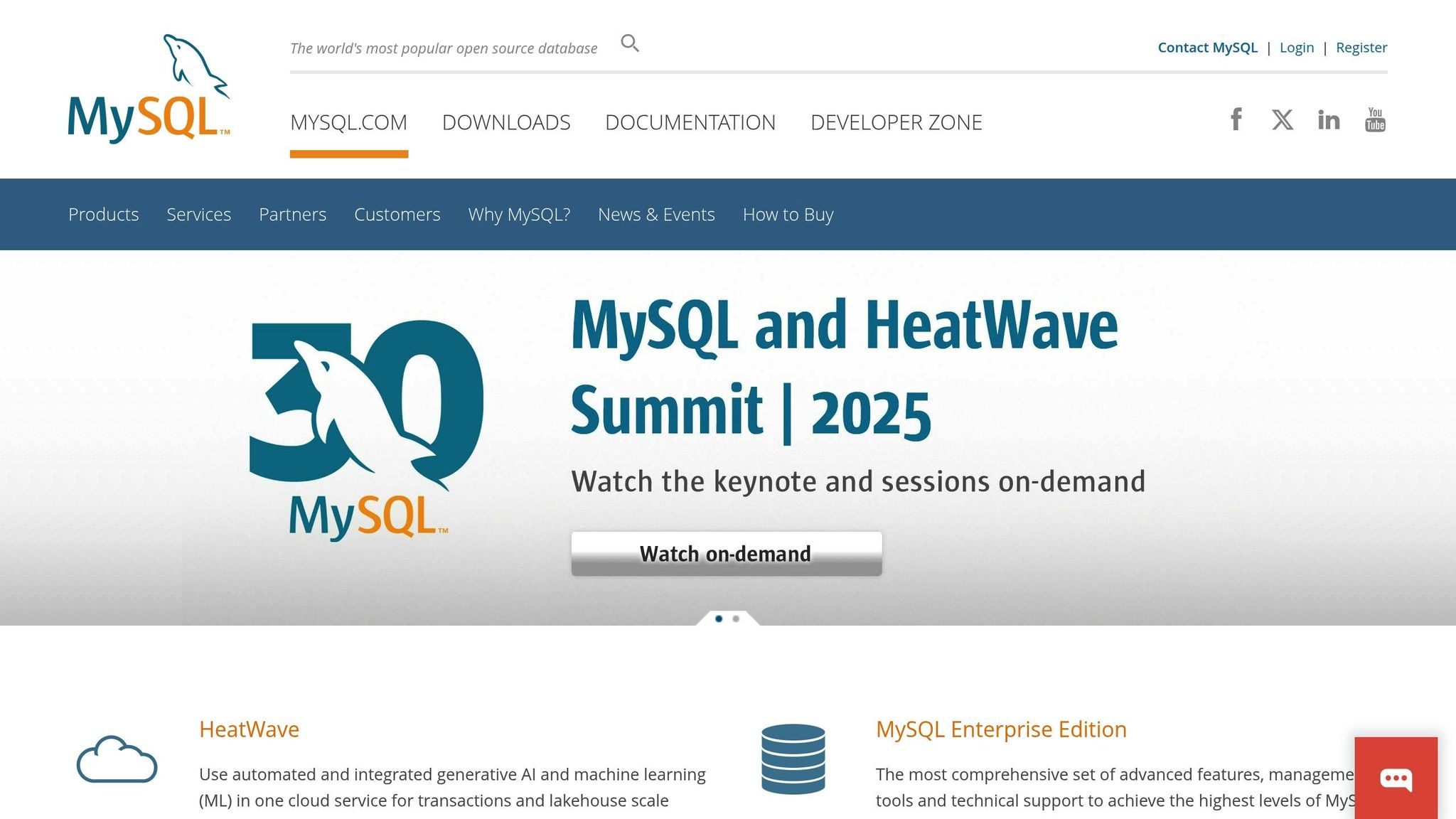Select the first carousel slide dot
Viewport: 1456px width, 819px height.
click(x=719, y=619)
